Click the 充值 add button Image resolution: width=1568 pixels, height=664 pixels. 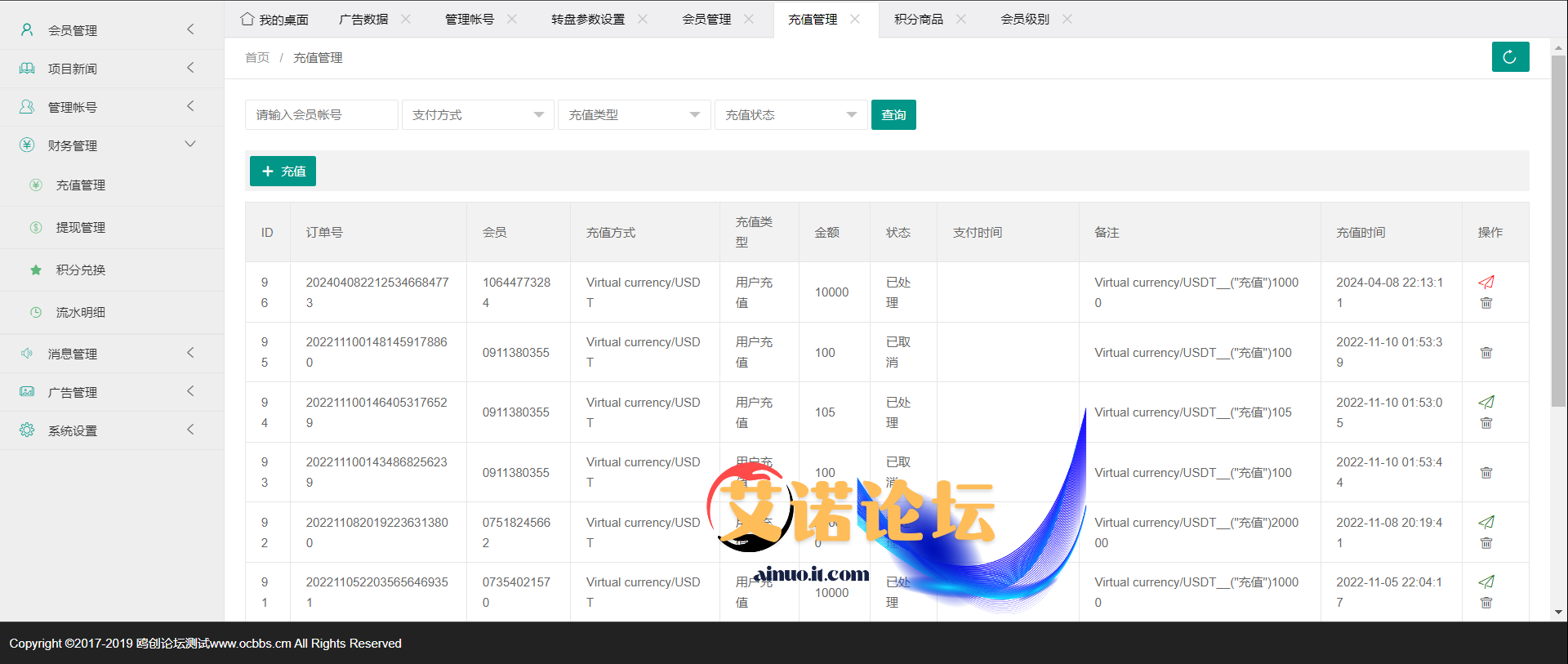283,172
